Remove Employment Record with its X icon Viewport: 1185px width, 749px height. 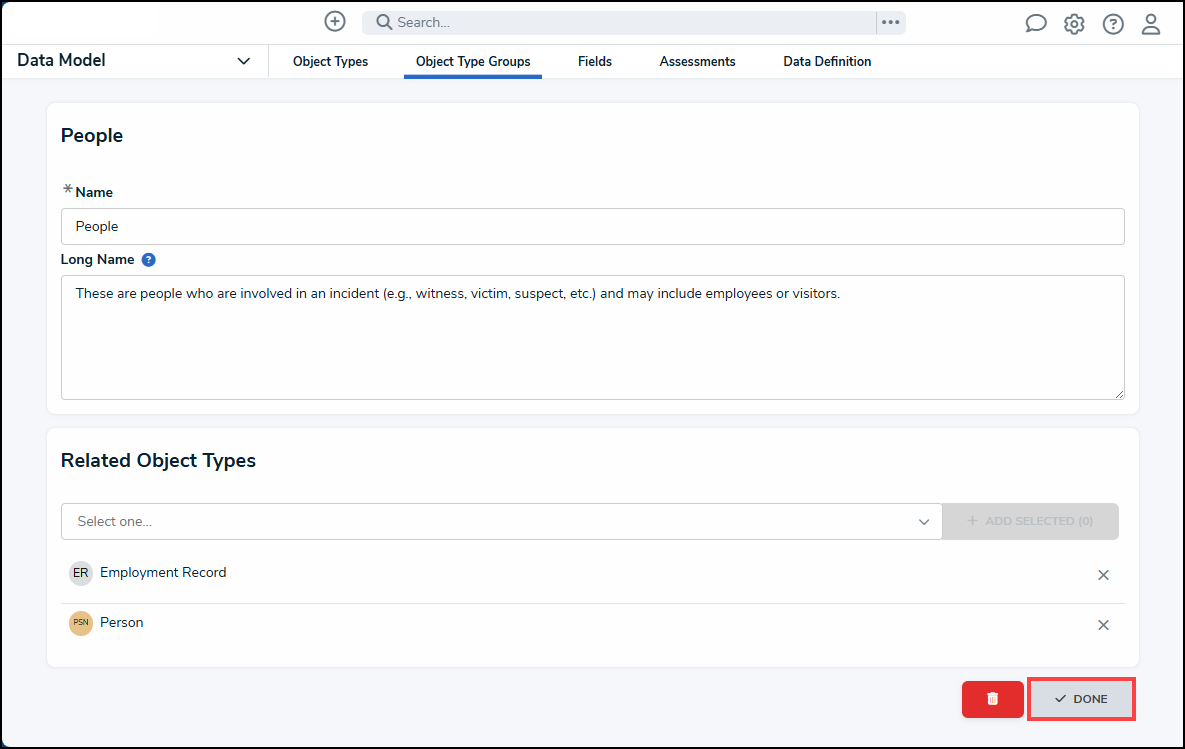[1103, 575]
